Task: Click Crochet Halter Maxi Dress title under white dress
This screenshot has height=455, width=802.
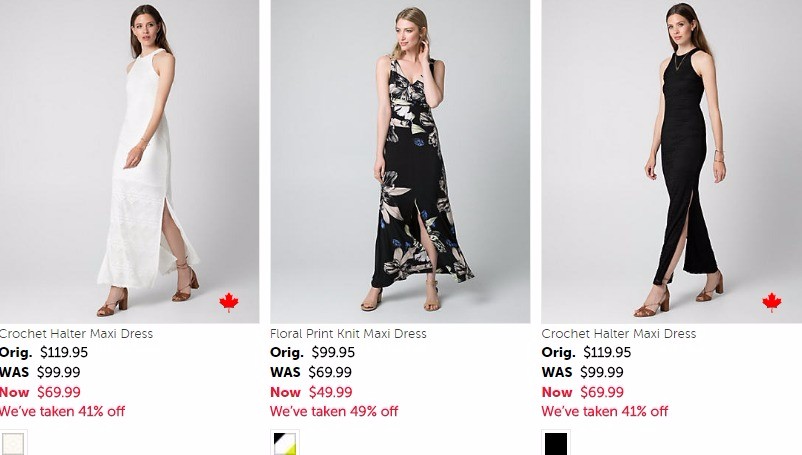Action: point(76,334)
